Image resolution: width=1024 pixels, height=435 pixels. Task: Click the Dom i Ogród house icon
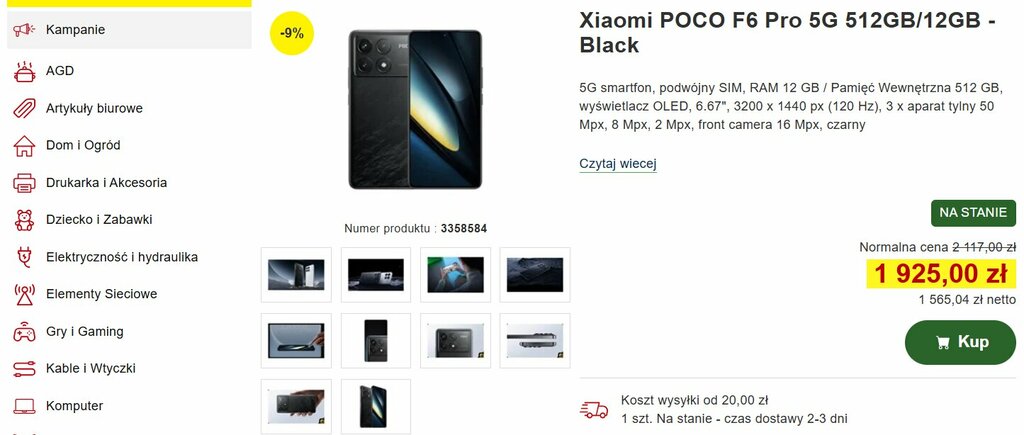click(x=24, y=146)
